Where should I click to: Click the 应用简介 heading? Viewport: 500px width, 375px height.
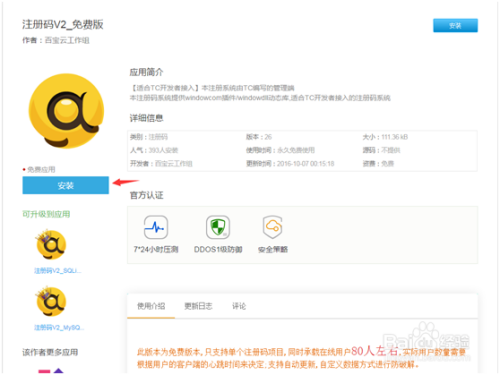(146, 72)
